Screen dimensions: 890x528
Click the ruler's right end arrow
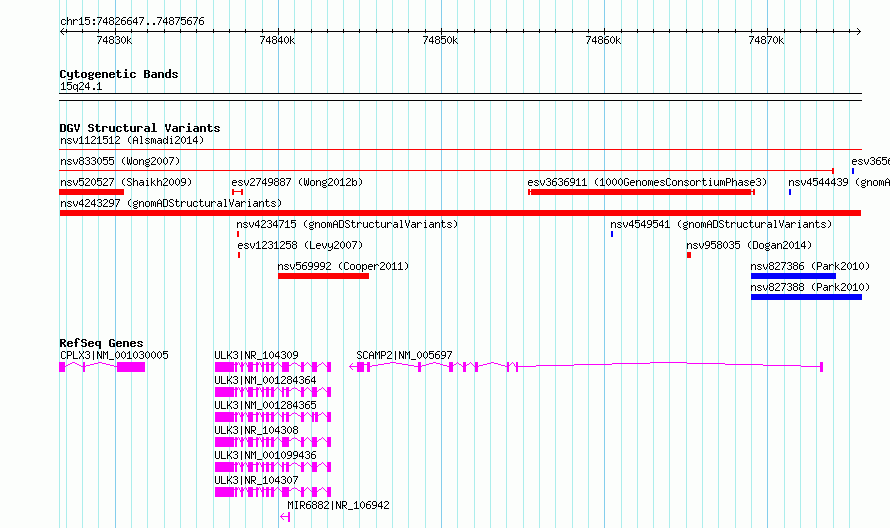pos(859,31)
